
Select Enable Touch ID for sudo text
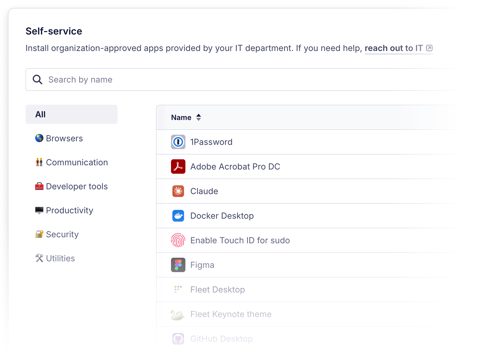point(240,240)
